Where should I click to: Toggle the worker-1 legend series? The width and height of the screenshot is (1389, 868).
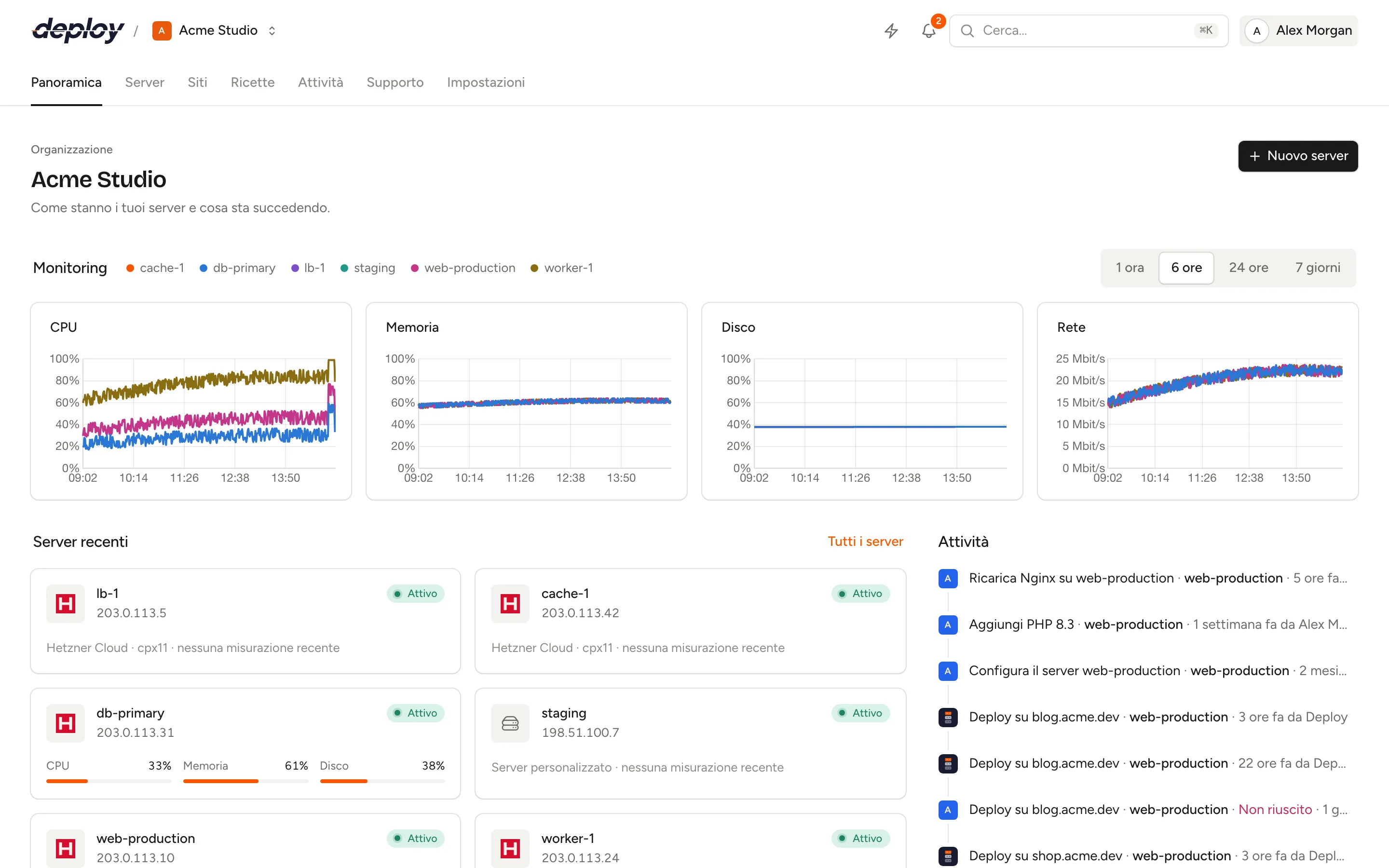[561, 268]
